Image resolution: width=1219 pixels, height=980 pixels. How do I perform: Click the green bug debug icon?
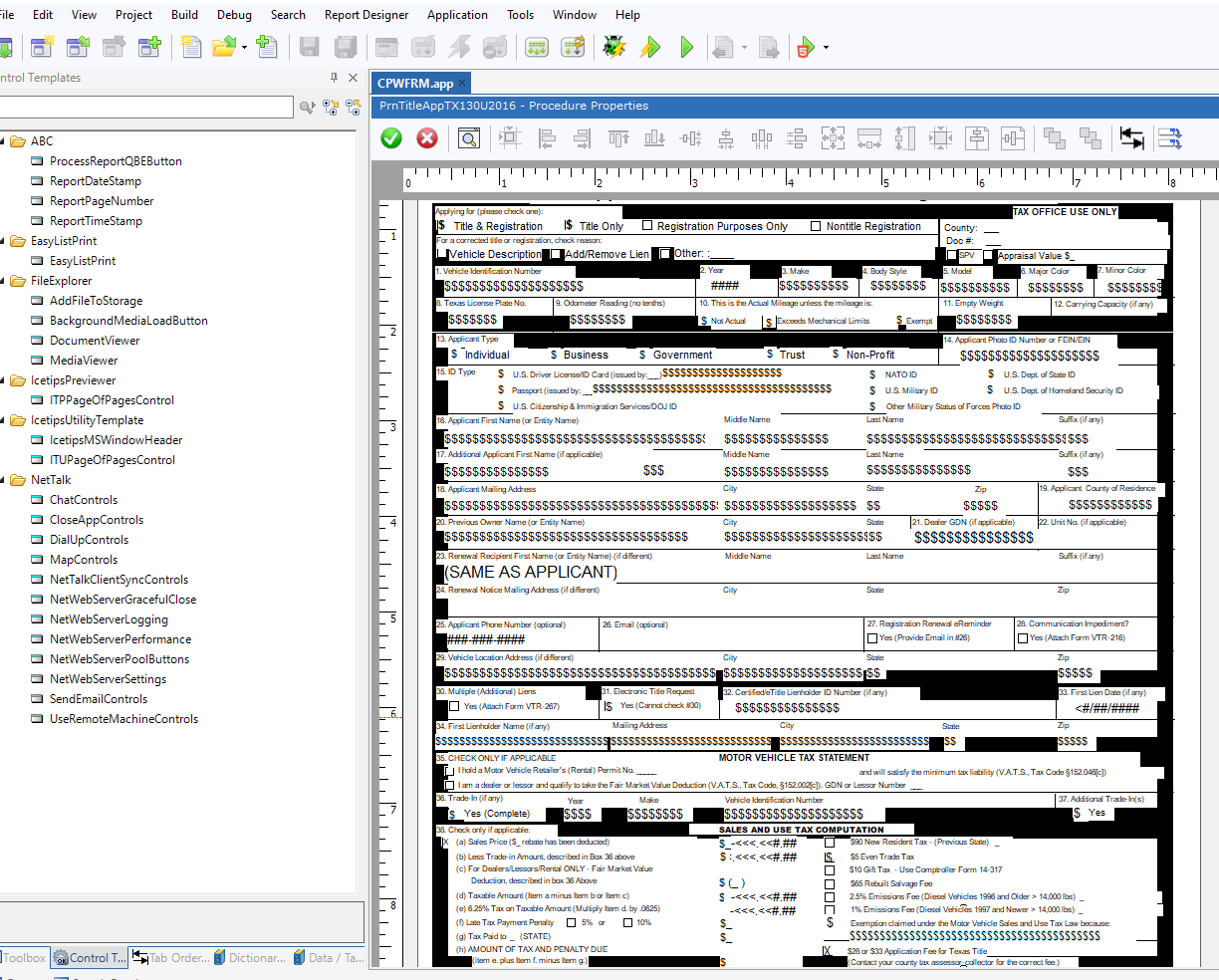[x=614, y=47]
